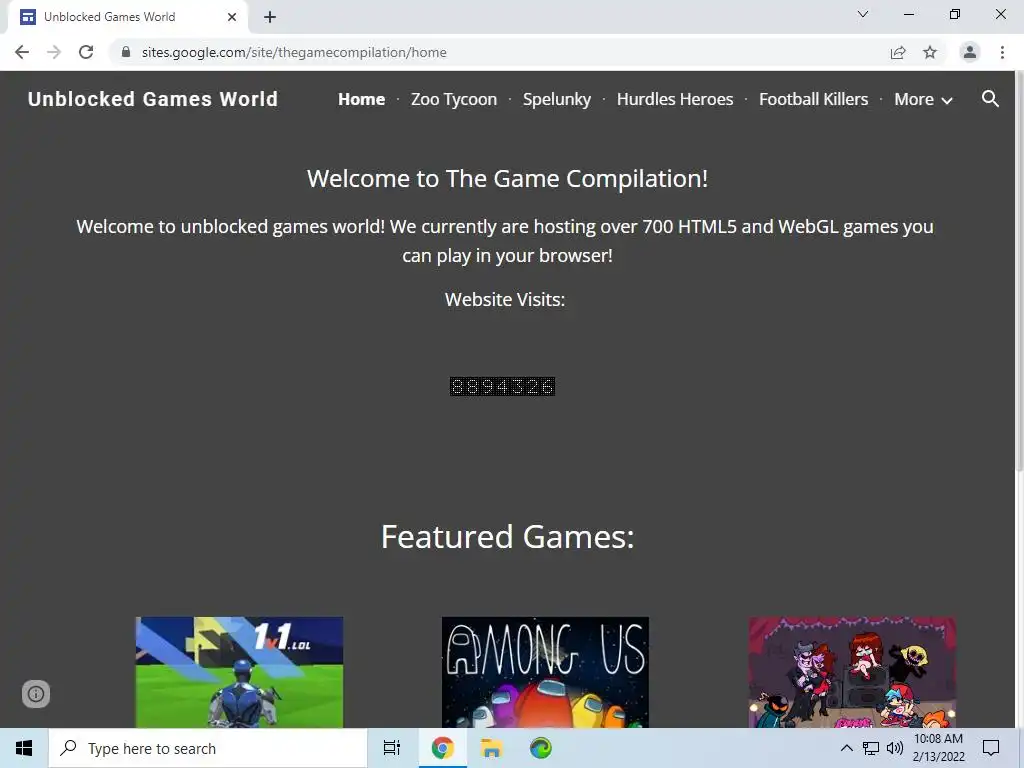Share this page using the share icon
Screen dimensions: 1024x768
(x=898, y=52)
